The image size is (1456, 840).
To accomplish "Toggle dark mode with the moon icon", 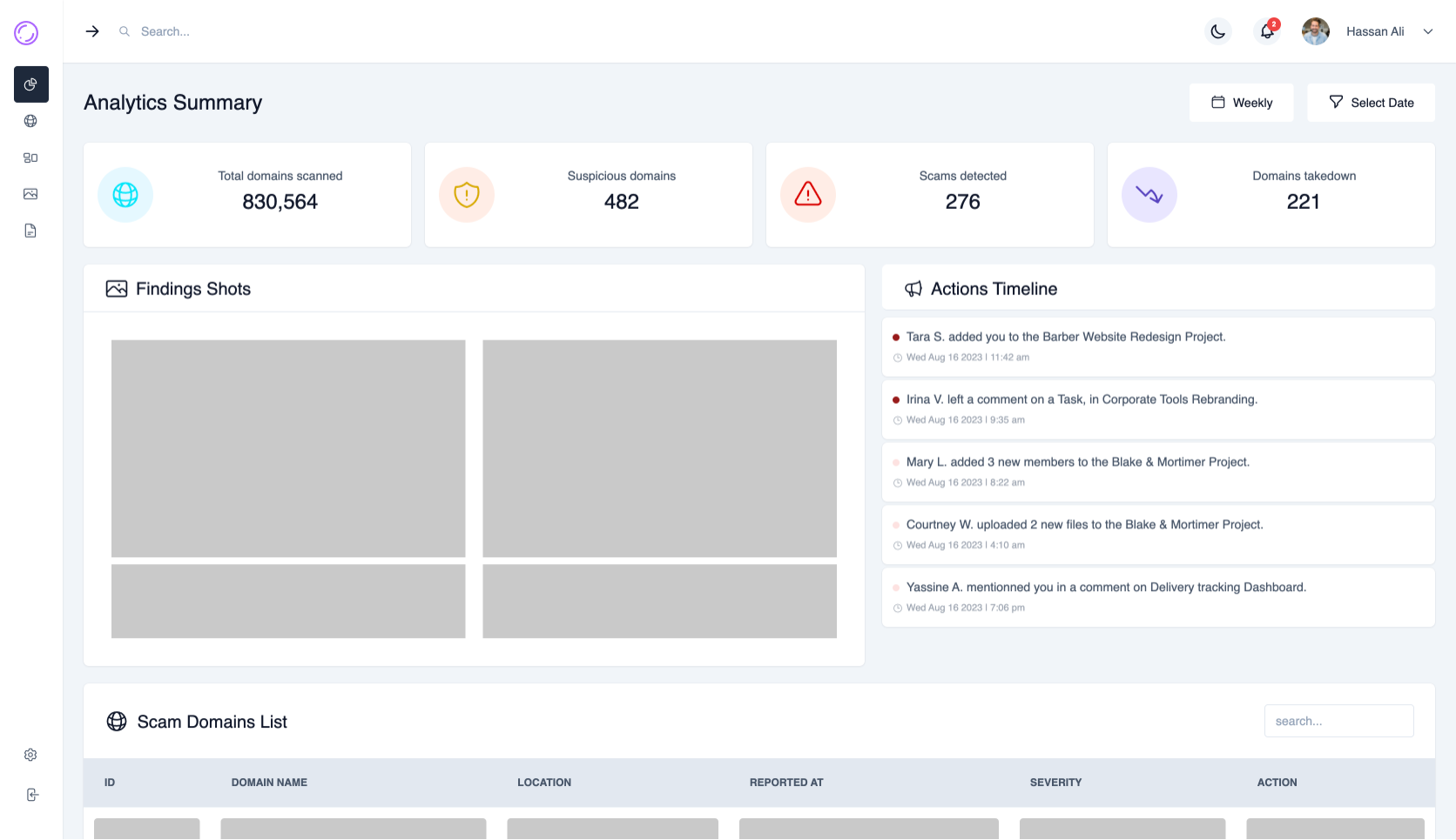I will [x=1217, y=31].
